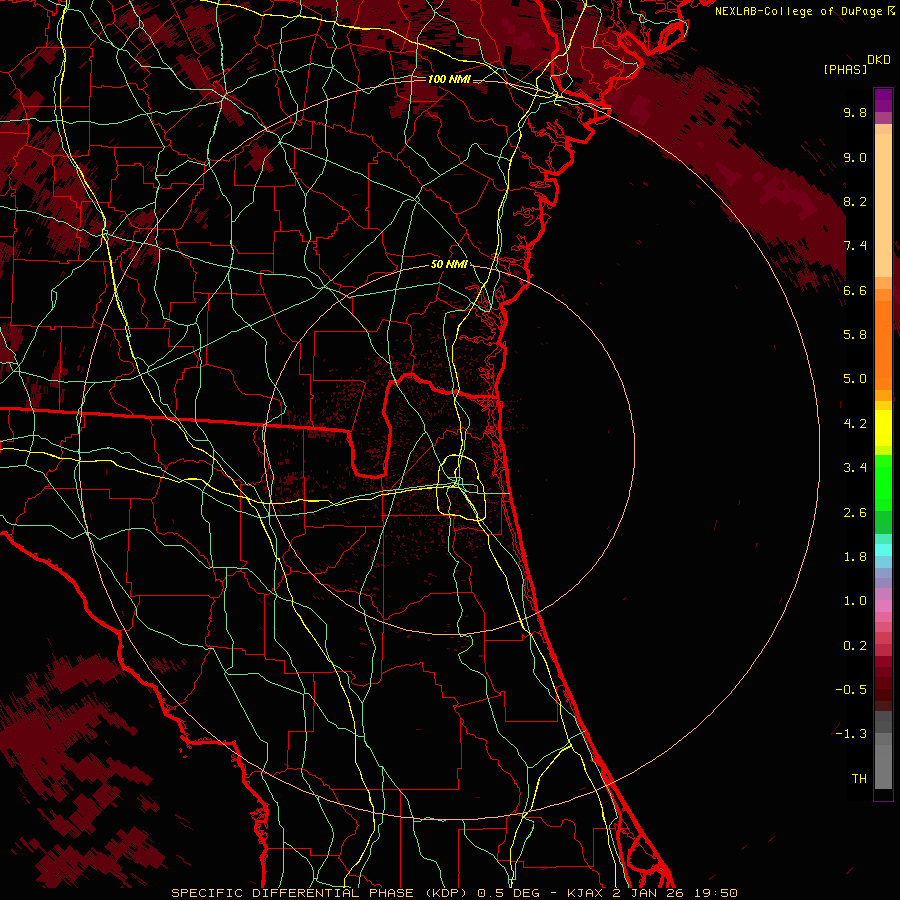The width and height of the screenshot is (900, 900).
Task: Click the TH label on the color scale
Action: coord(859,779)
